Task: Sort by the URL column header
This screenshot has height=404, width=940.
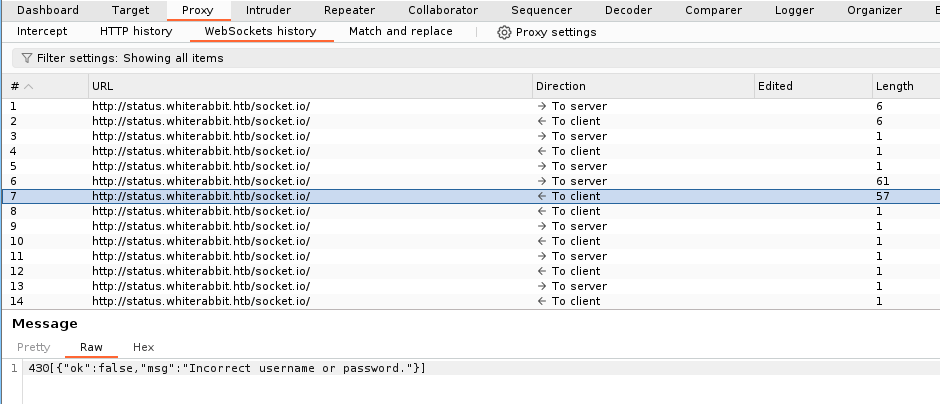Action: (x=102, y=86)
